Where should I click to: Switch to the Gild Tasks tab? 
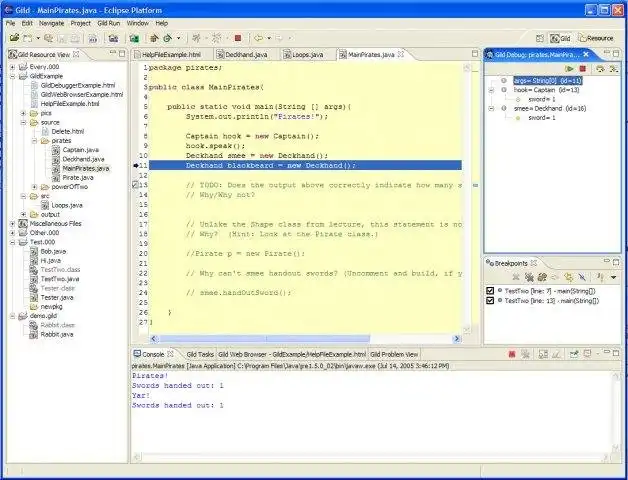[199, 354]
